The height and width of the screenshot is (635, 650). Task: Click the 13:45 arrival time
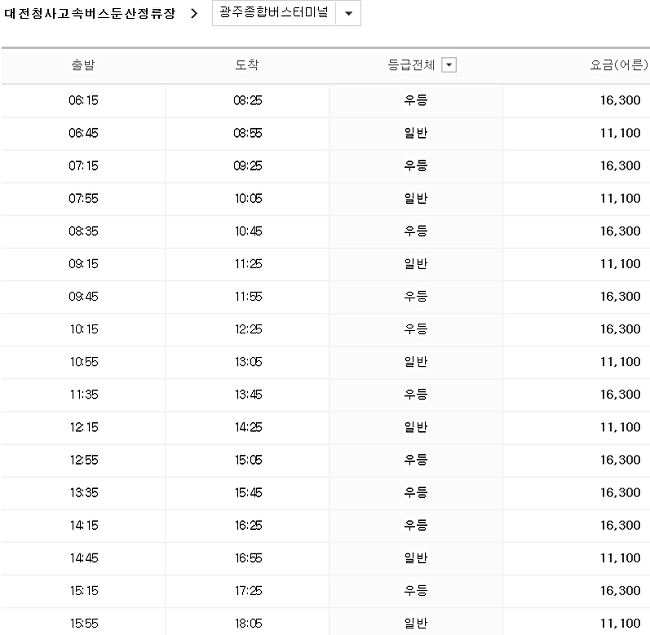coord(249,395)
